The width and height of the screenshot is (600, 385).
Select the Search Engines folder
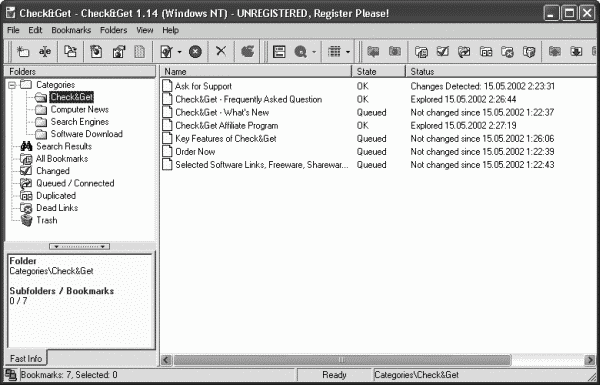click(80, 122)
